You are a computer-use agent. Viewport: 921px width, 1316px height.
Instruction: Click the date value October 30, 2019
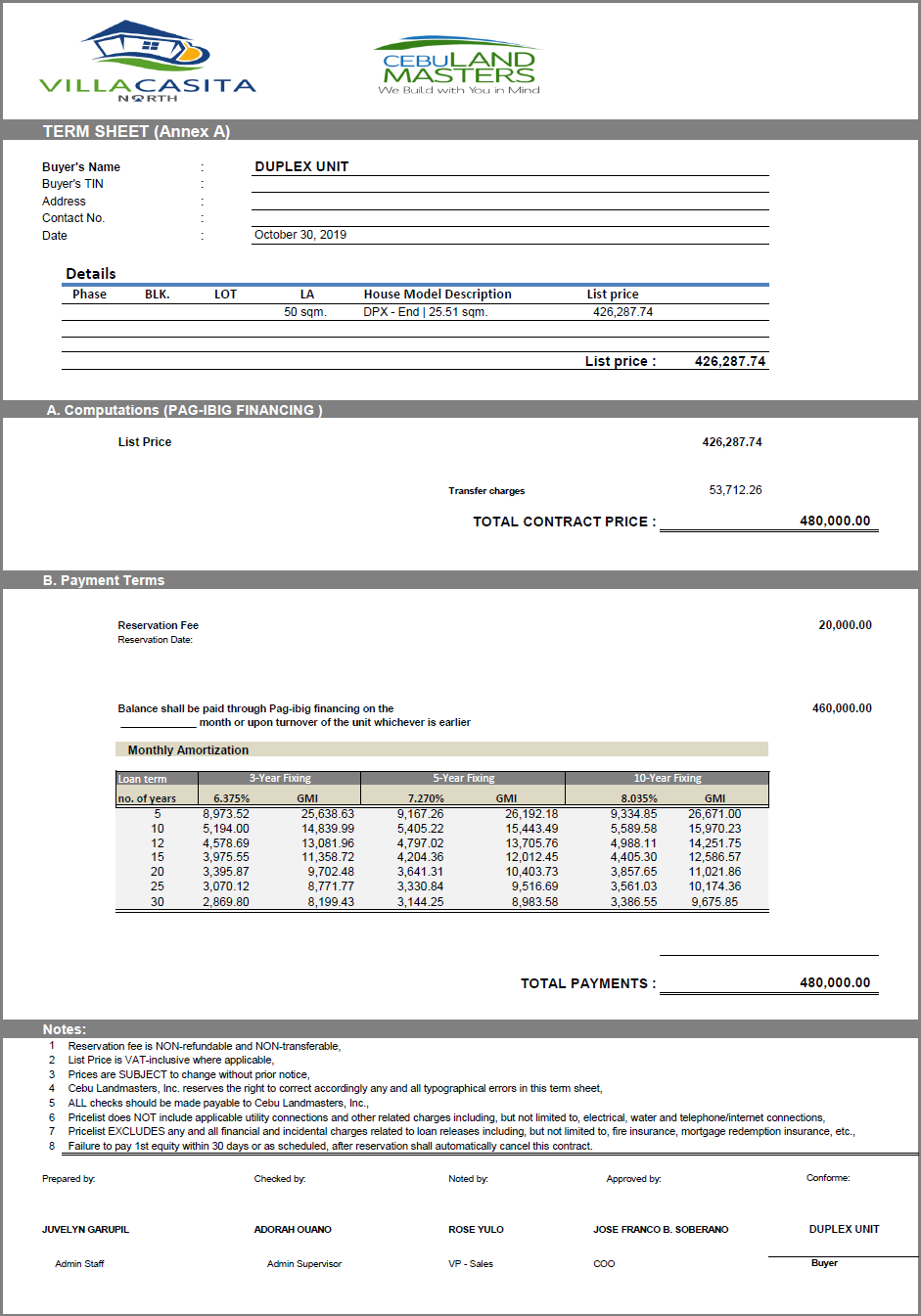[x=300, y=235]
